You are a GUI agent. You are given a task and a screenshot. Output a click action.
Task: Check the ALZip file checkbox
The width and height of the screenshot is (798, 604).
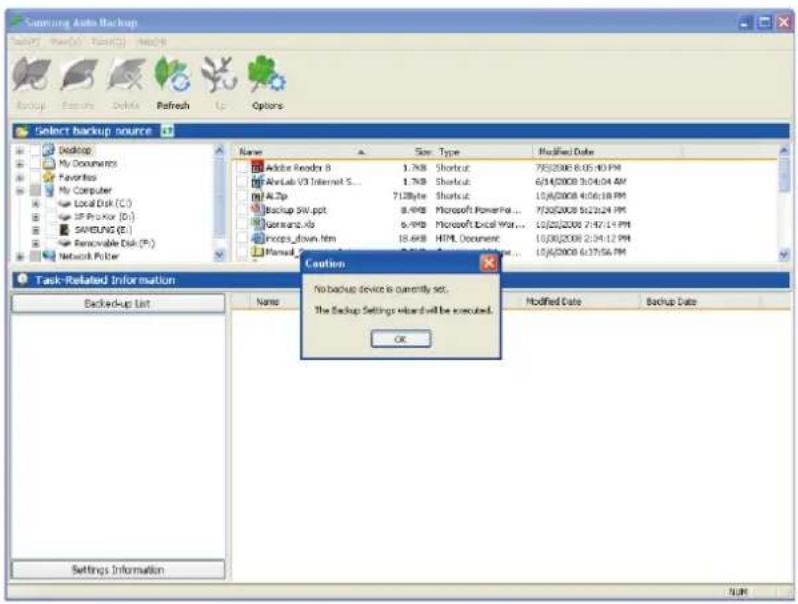(243, 196)
